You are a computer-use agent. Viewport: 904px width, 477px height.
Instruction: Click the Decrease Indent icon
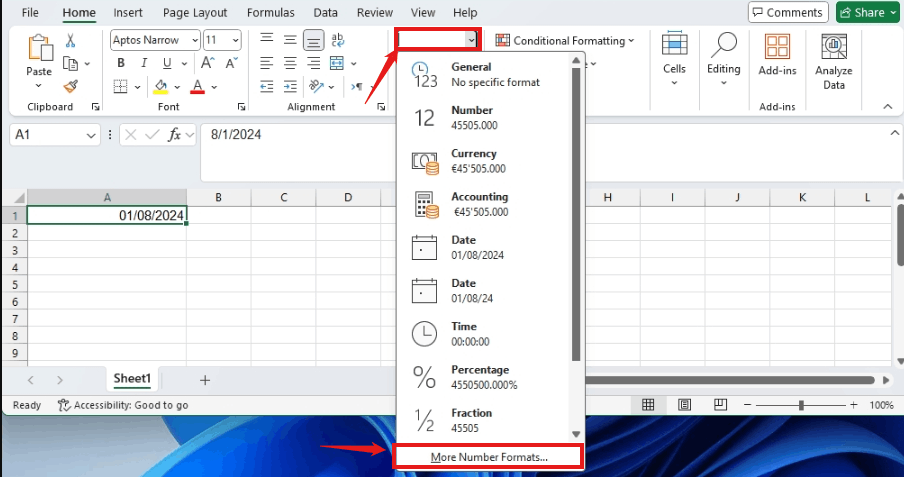[x=266, y=87]
